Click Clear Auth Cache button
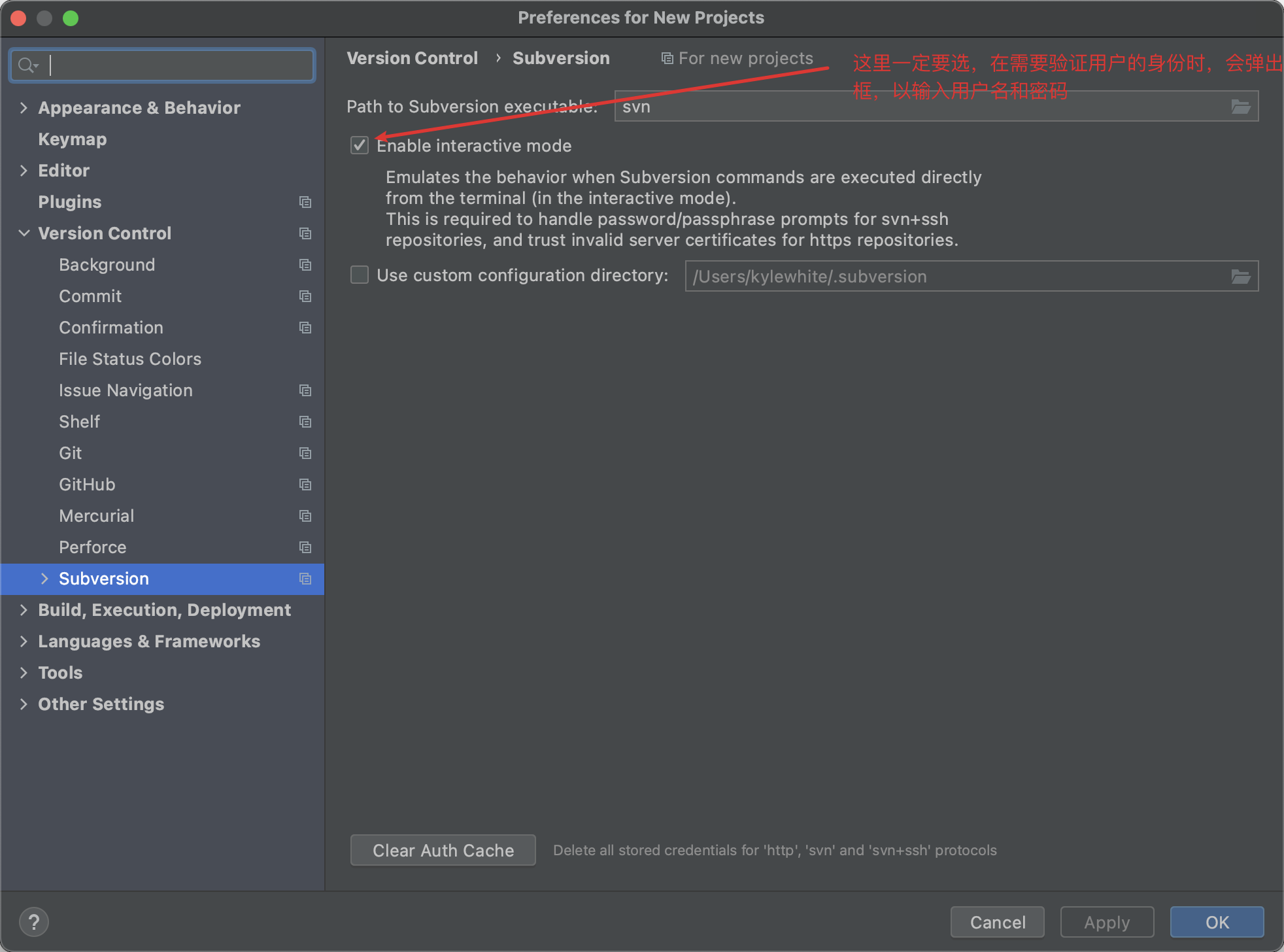The image size is (1284, 952). [x=443, y=850]
